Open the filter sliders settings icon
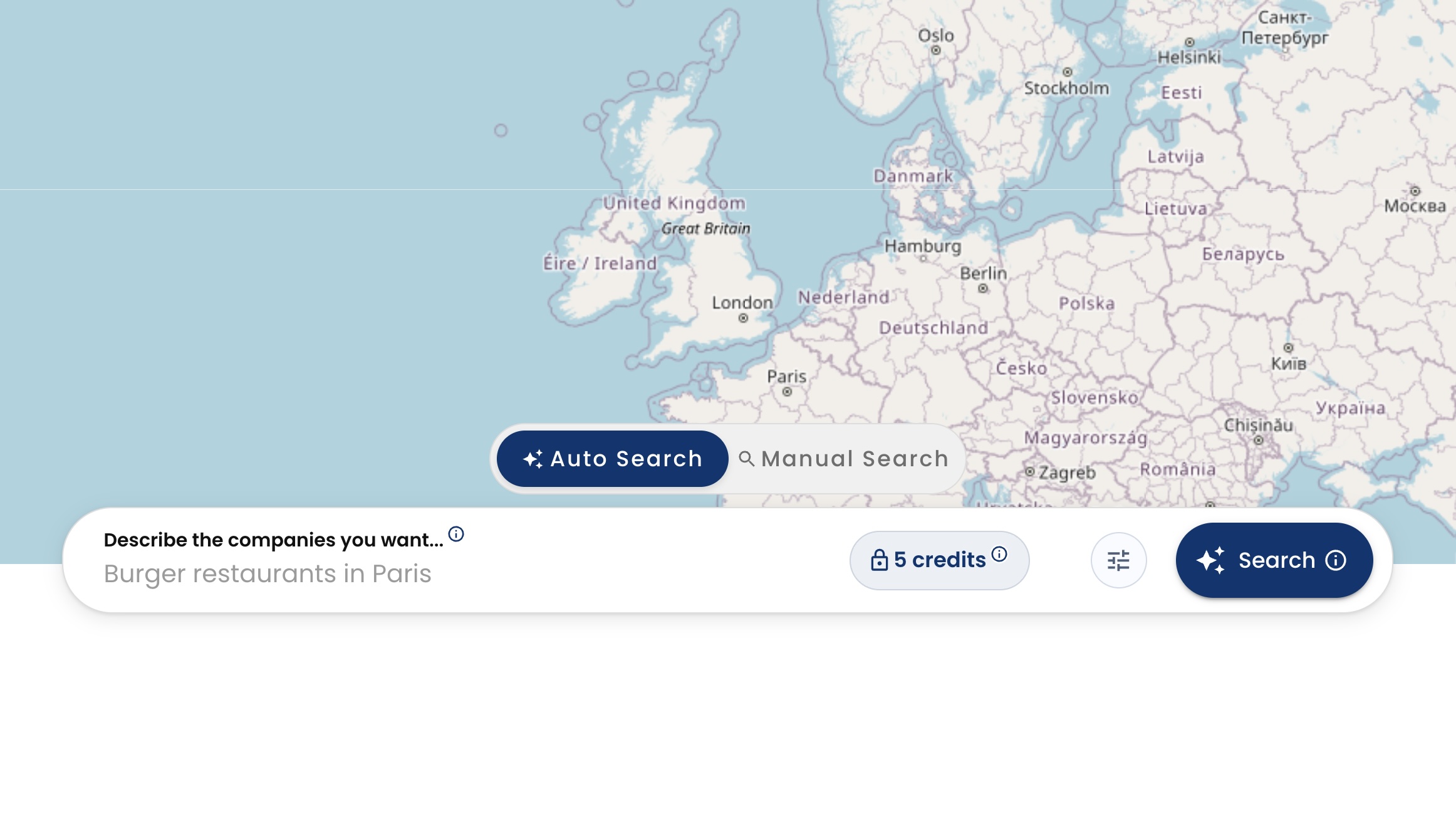Image resolution: width=1456 pixels, height=836 pixels. tap(1118, 560)
